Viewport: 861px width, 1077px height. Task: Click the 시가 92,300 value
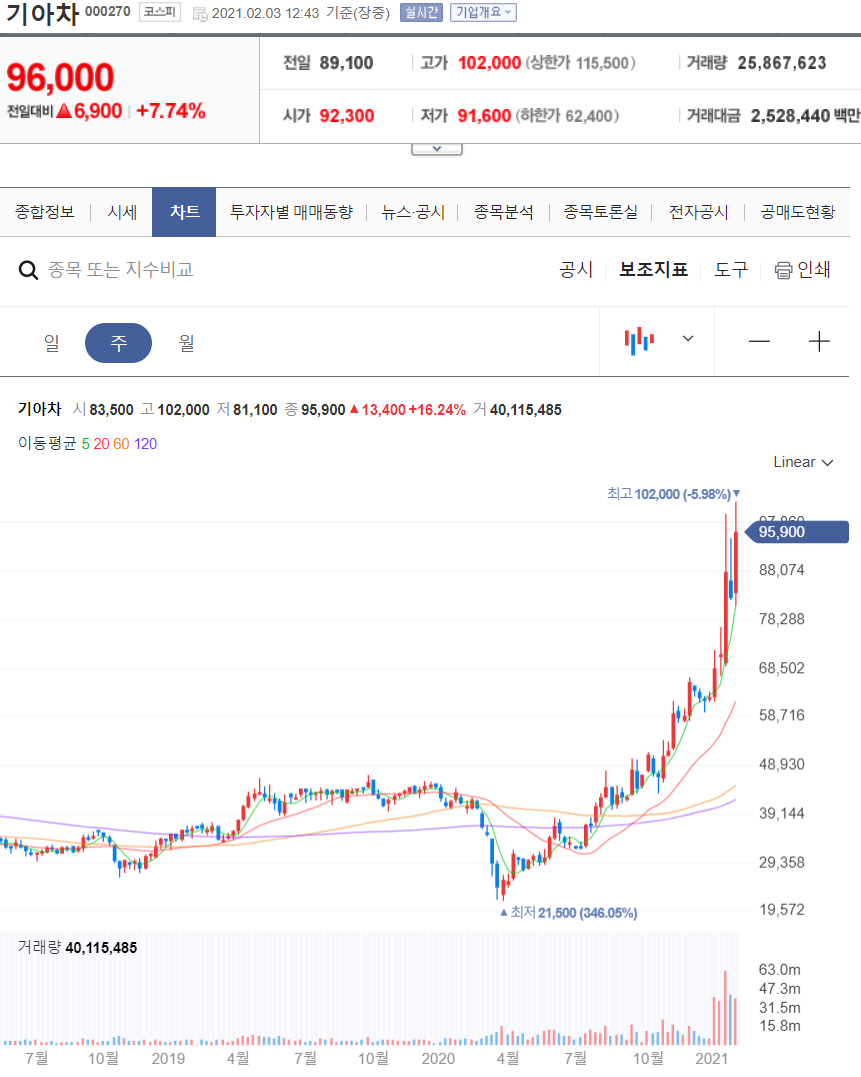[x=347, y=115]
